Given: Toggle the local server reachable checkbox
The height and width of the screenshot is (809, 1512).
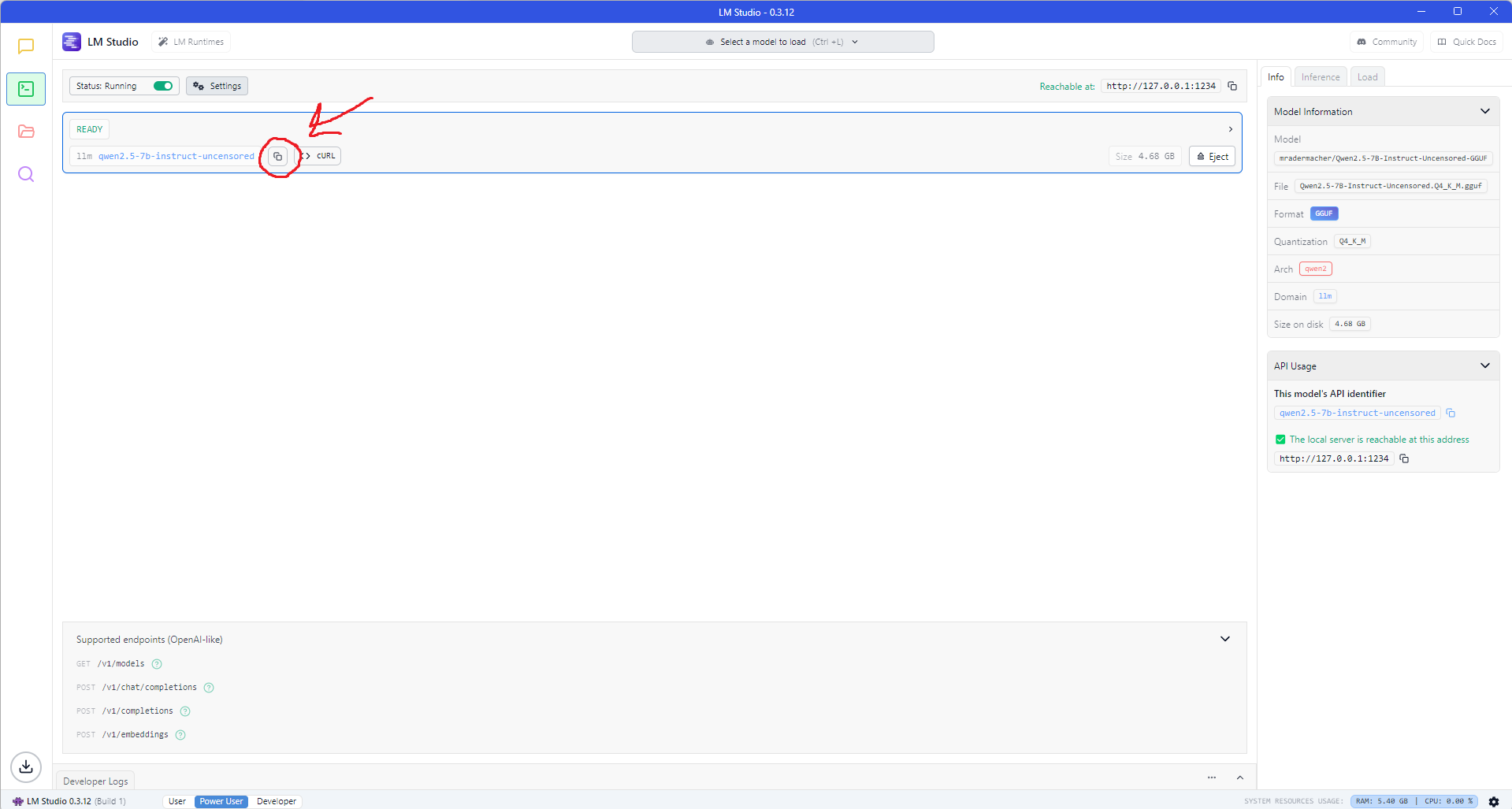Looking at the screenshot, I should tap(1280, 440).
